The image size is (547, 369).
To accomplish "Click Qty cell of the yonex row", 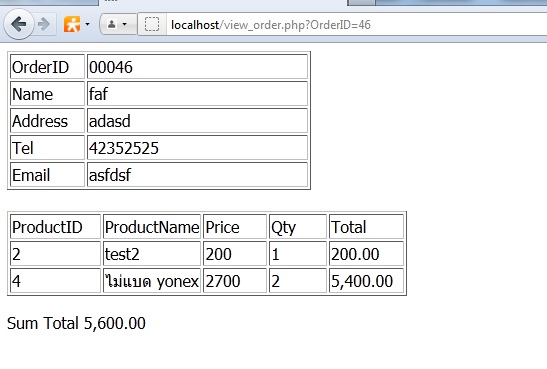I will (x=298, y=280).
